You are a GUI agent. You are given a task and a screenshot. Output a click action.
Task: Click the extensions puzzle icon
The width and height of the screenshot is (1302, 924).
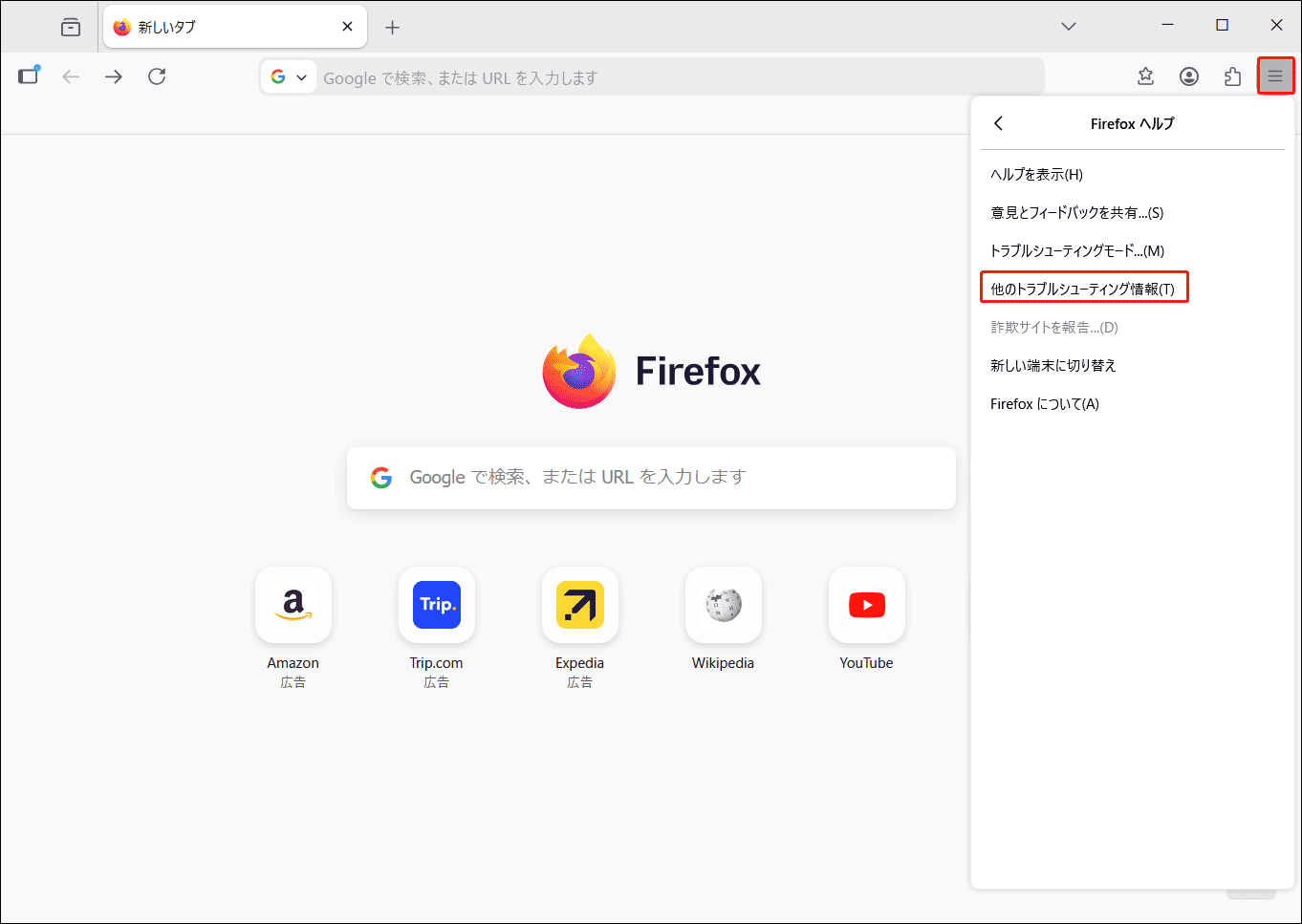[1232, 76]
